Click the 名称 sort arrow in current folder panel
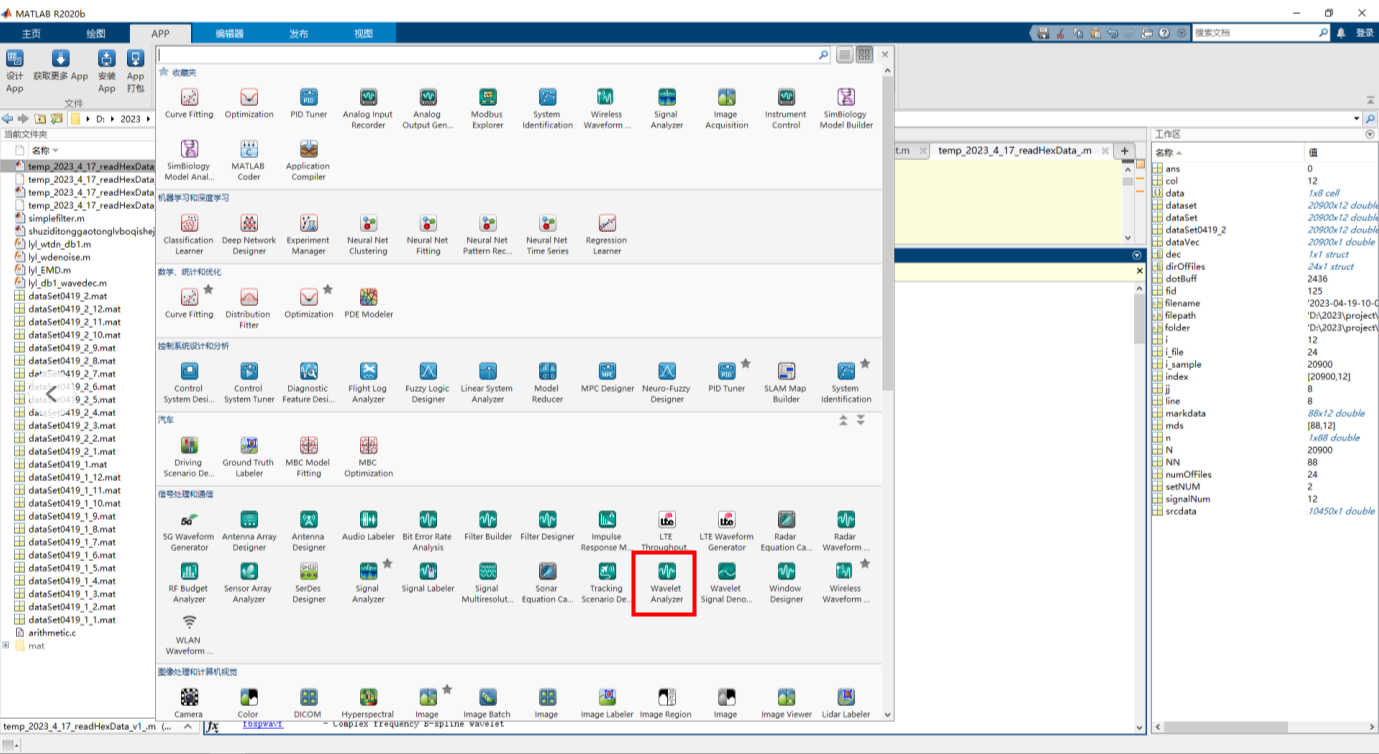Image resolution: width=1379 pixels, height=754 pixels. coord(56,151)
